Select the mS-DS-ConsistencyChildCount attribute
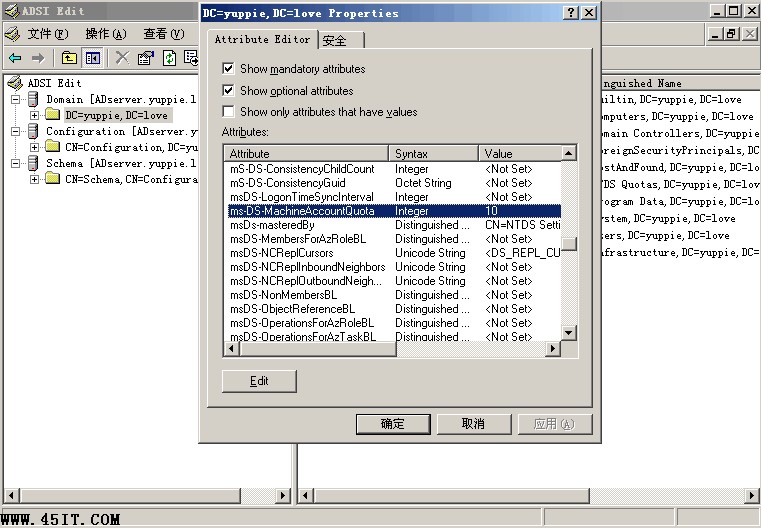This screenshot has width=761, height=528. tap(302, 169)
